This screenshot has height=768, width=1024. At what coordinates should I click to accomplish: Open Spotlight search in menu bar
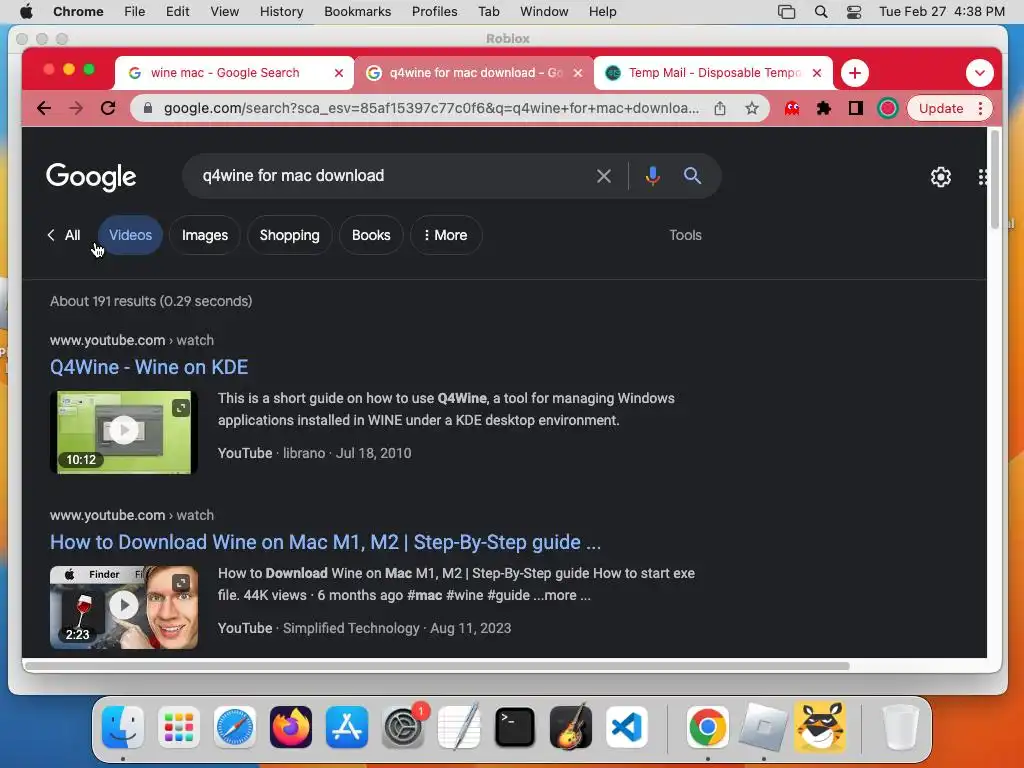[821, 12]
